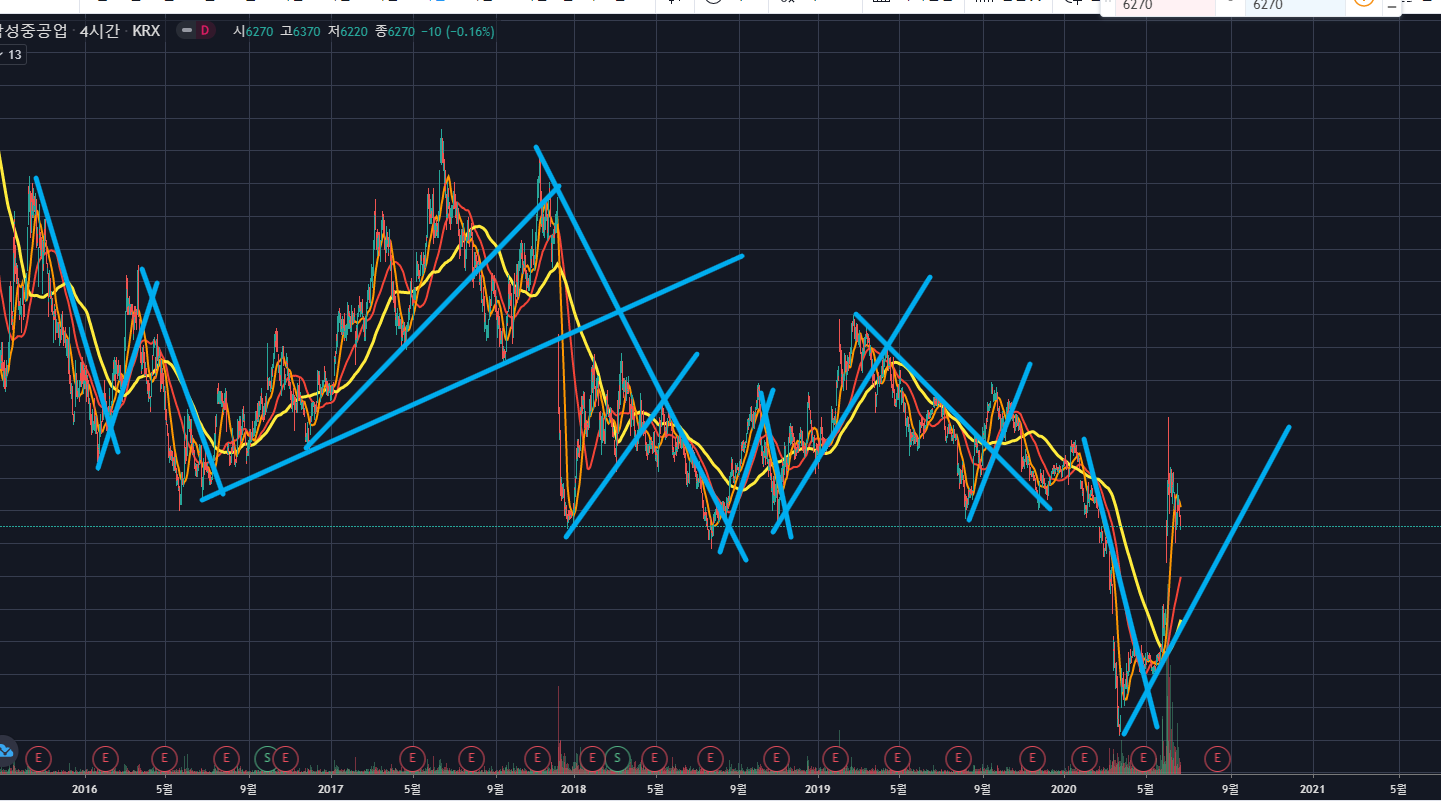Collapse the 13 indicators legend button
This screenshot has width=1441, height=807.
[x=12, y=55]
